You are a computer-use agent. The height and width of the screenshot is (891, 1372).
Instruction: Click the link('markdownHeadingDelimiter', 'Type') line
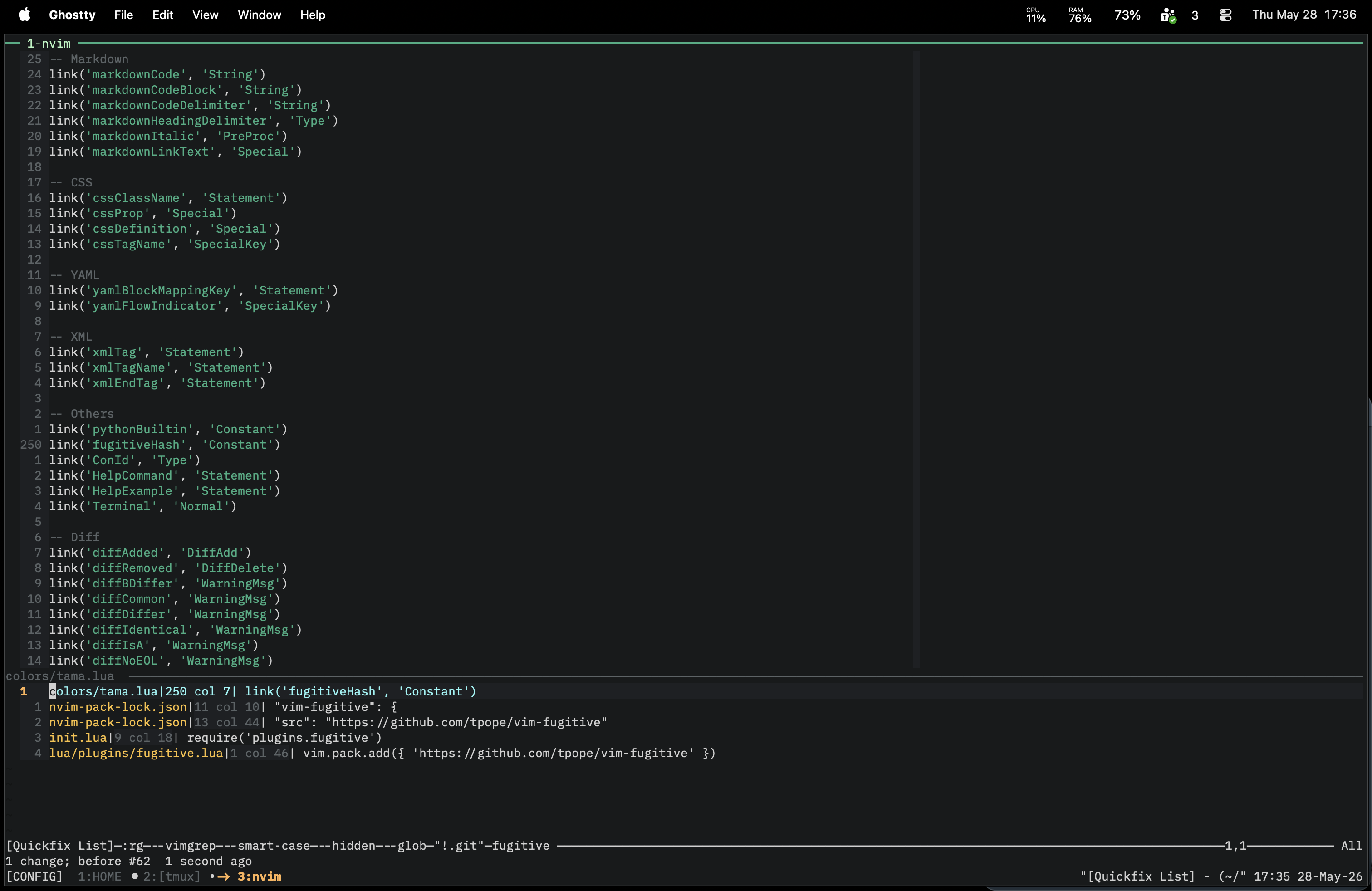194,121
